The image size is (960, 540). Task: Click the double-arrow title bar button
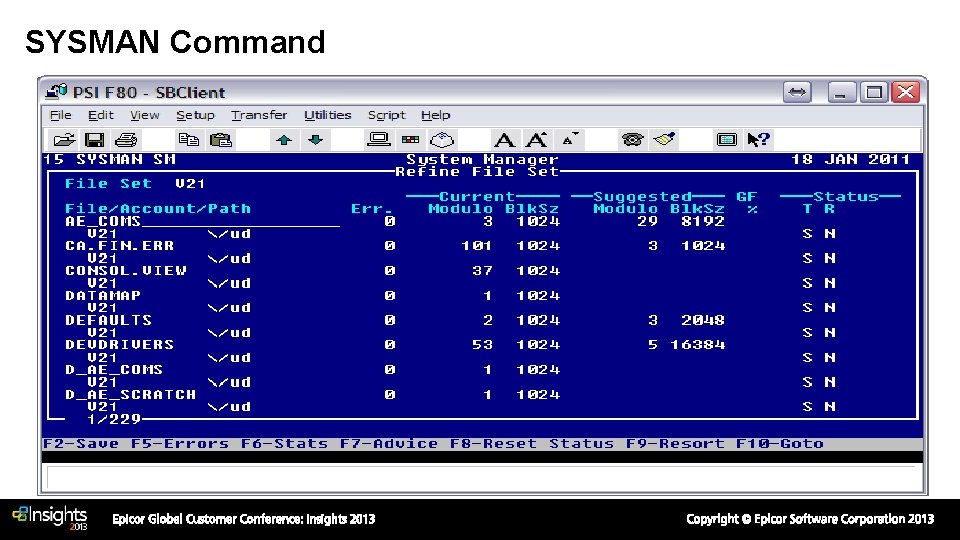[797, 92]
